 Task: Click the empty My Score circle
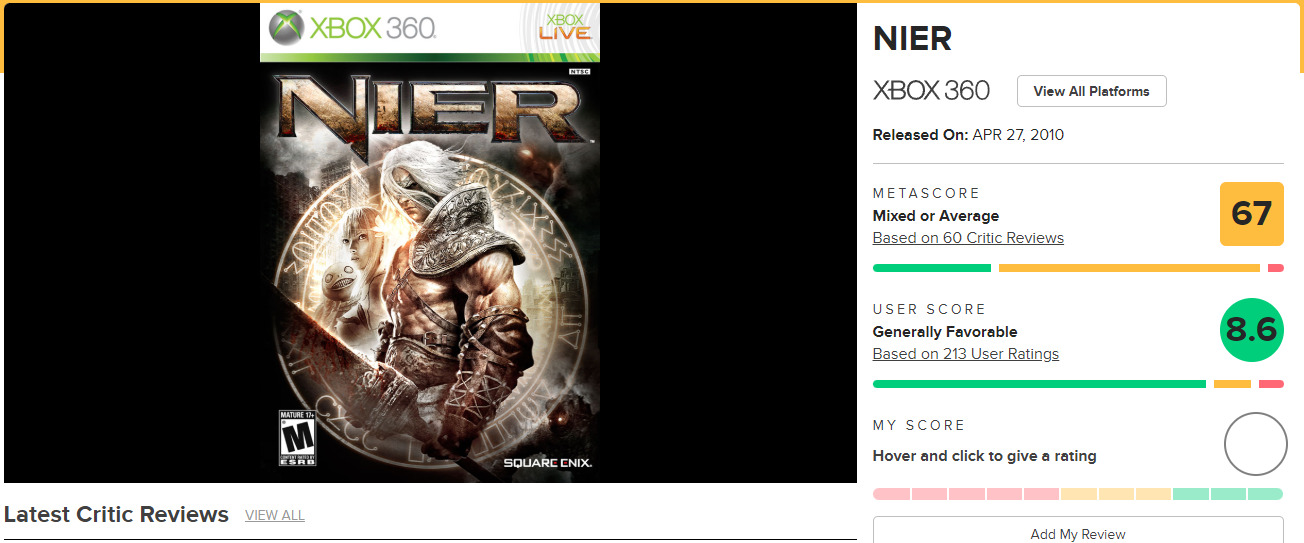pos(1256,444)
